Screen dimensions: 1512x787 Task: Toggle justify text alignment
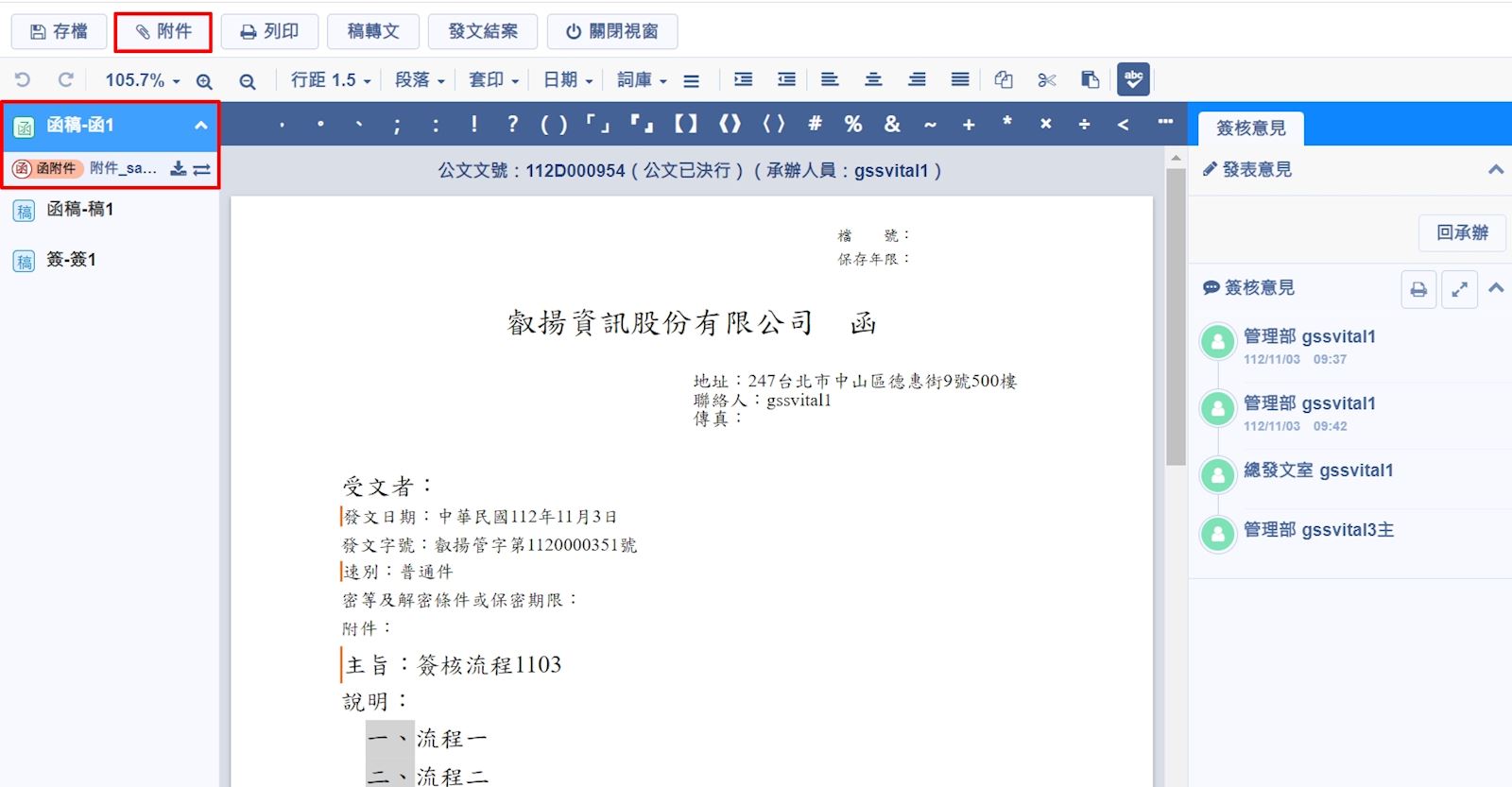pos(960,80)
